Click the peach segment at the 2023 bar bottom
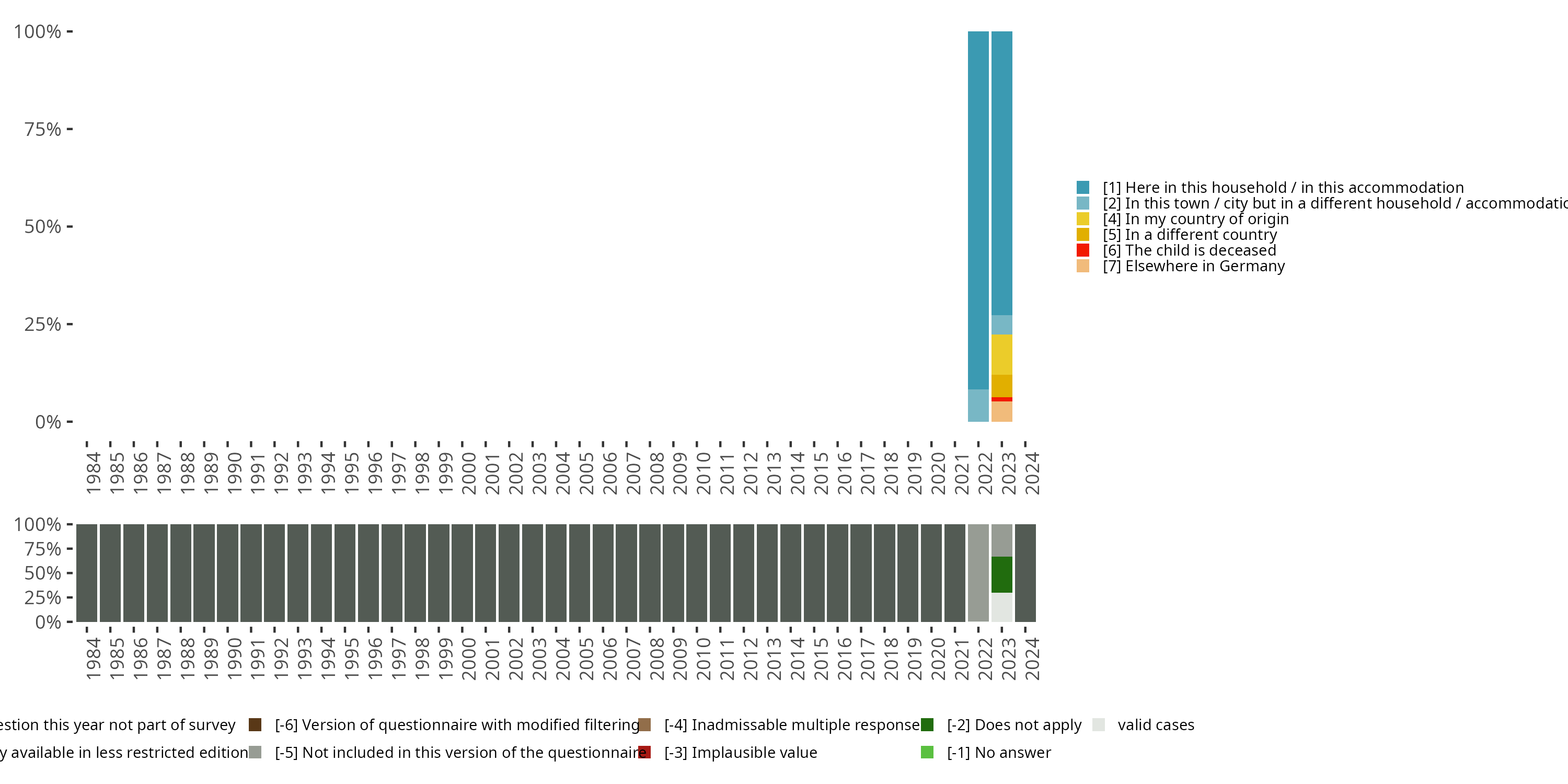 point(1002,411)
